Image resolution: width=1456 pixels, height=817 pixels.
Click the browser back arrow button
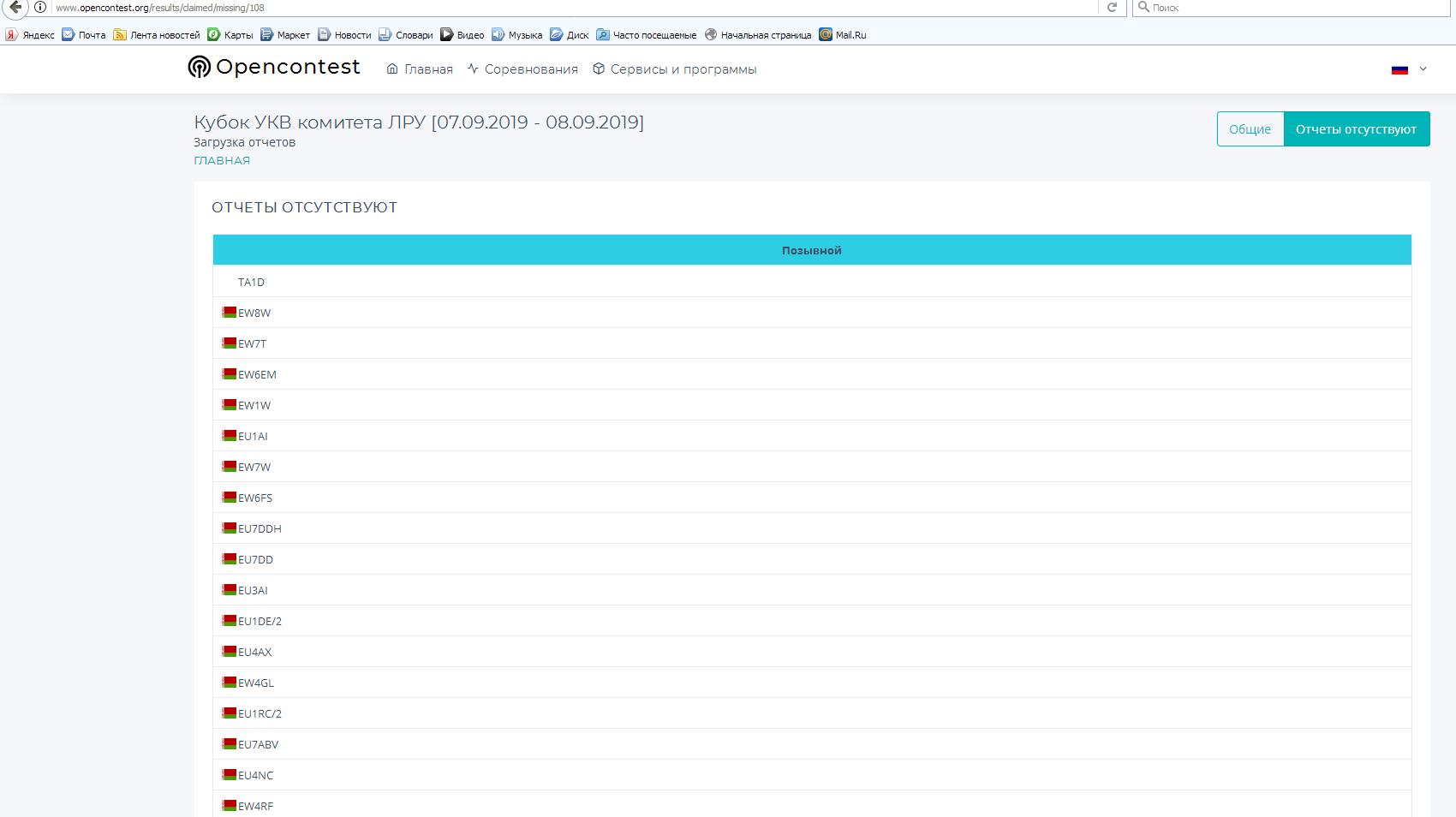pos(15,8)
